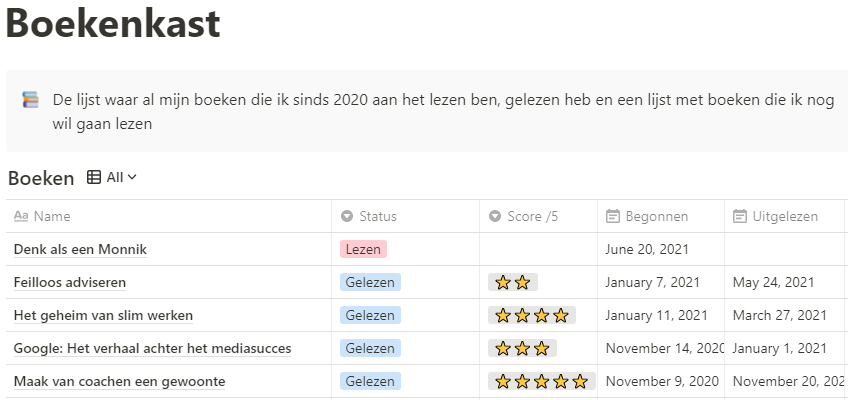Click the pink Lezen status tag
This screenshot has width=848, height=400.
tap(363, 249)
